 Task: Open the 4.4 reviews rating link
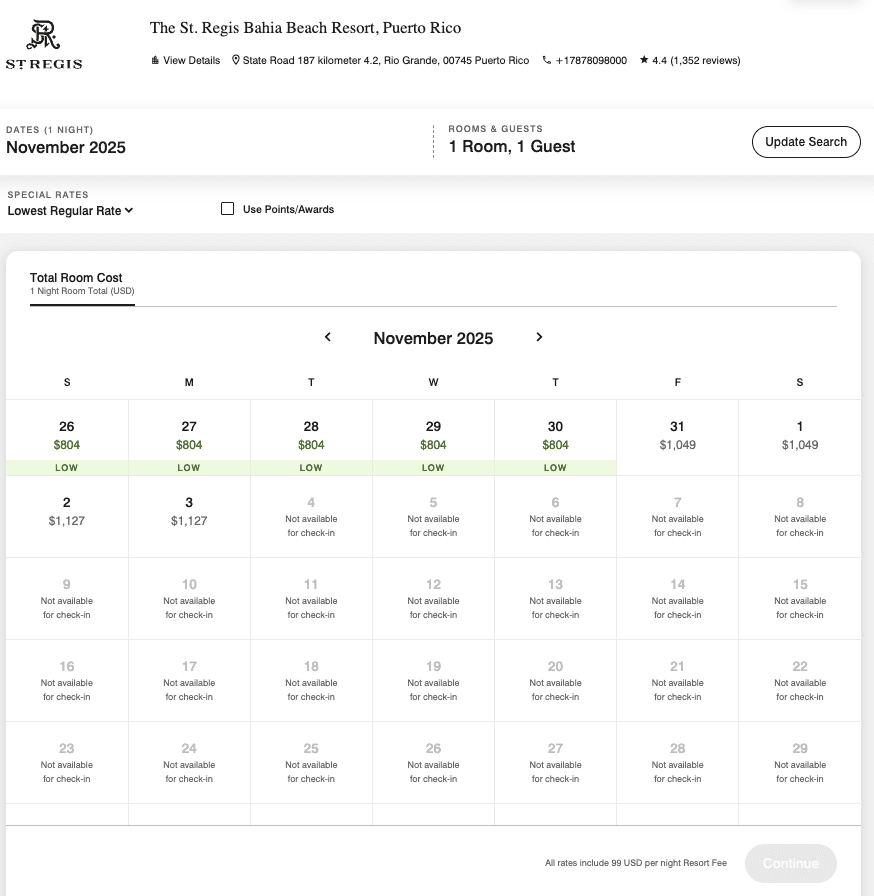click(696, 61)
